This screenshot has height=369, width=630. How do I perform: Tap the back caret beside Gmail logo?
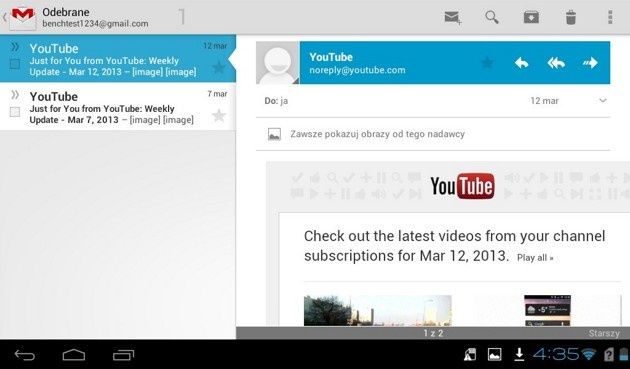coord(4,17)
